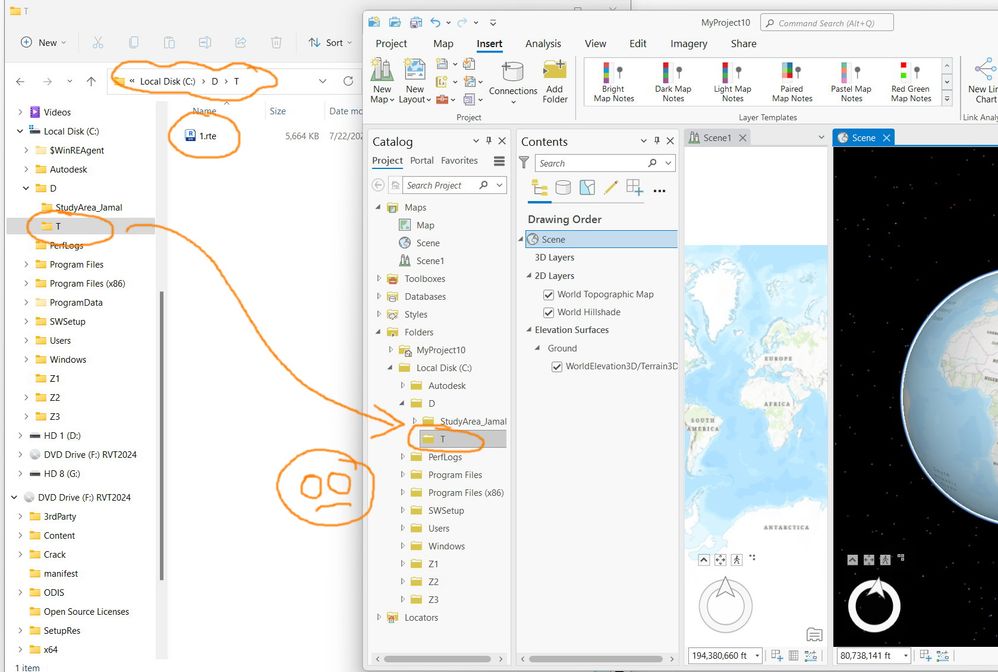Image resolution: width=998 pixels, height=672 pixels.
Task: Collapse the Maps node in Catalog
Action: pos(378,207)
